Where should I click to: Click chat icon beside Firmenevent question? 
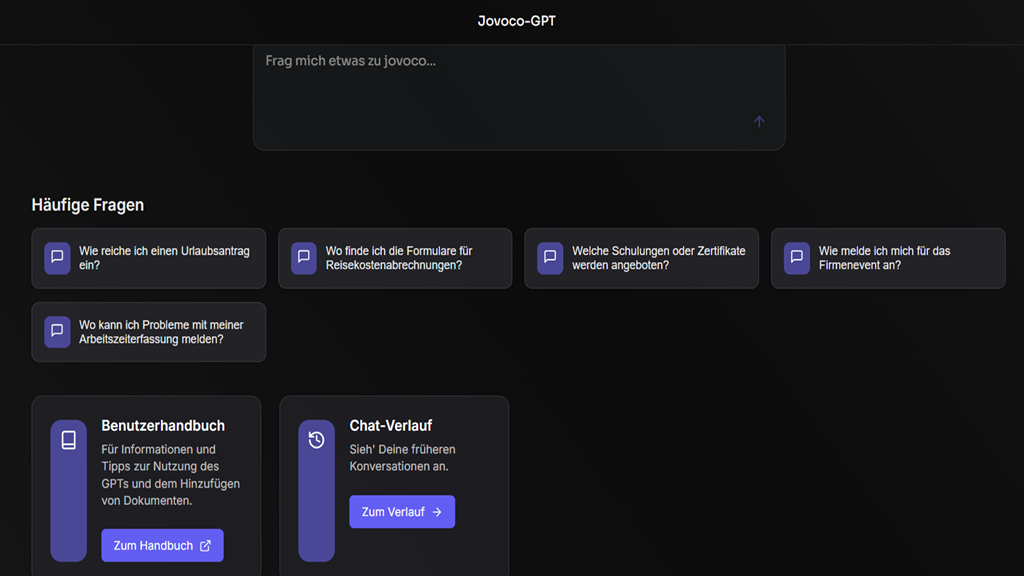tap(797, 257)
